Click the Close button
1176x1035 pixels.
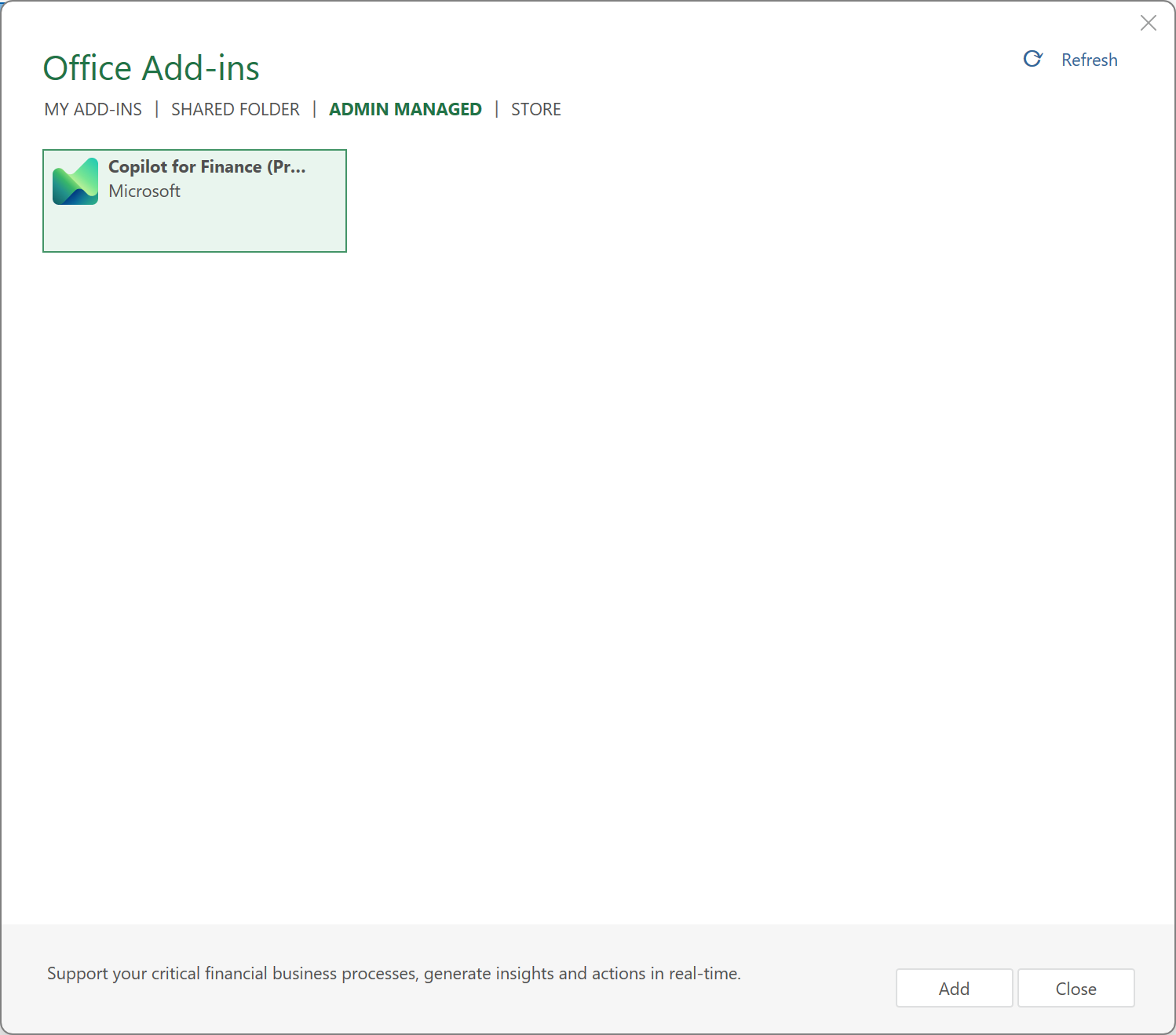coord(1076,988)
